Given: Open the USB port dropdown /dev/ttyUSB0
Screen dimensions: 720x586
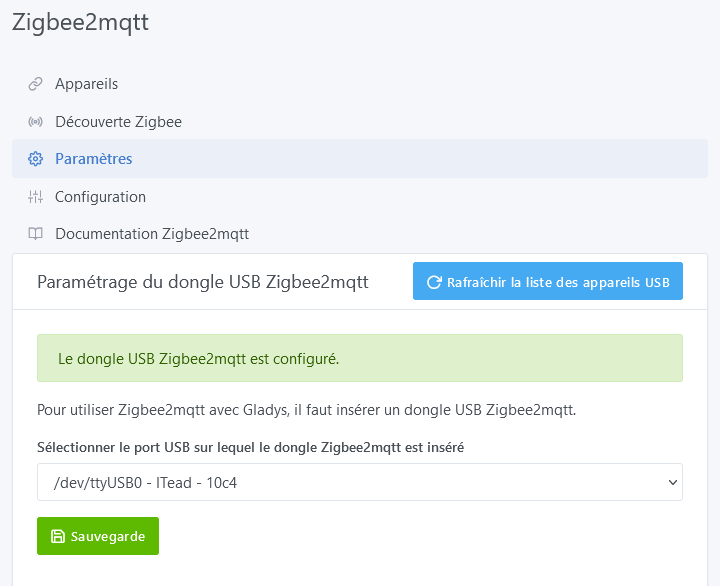Looking at the screenshot, I should point(360,482).
